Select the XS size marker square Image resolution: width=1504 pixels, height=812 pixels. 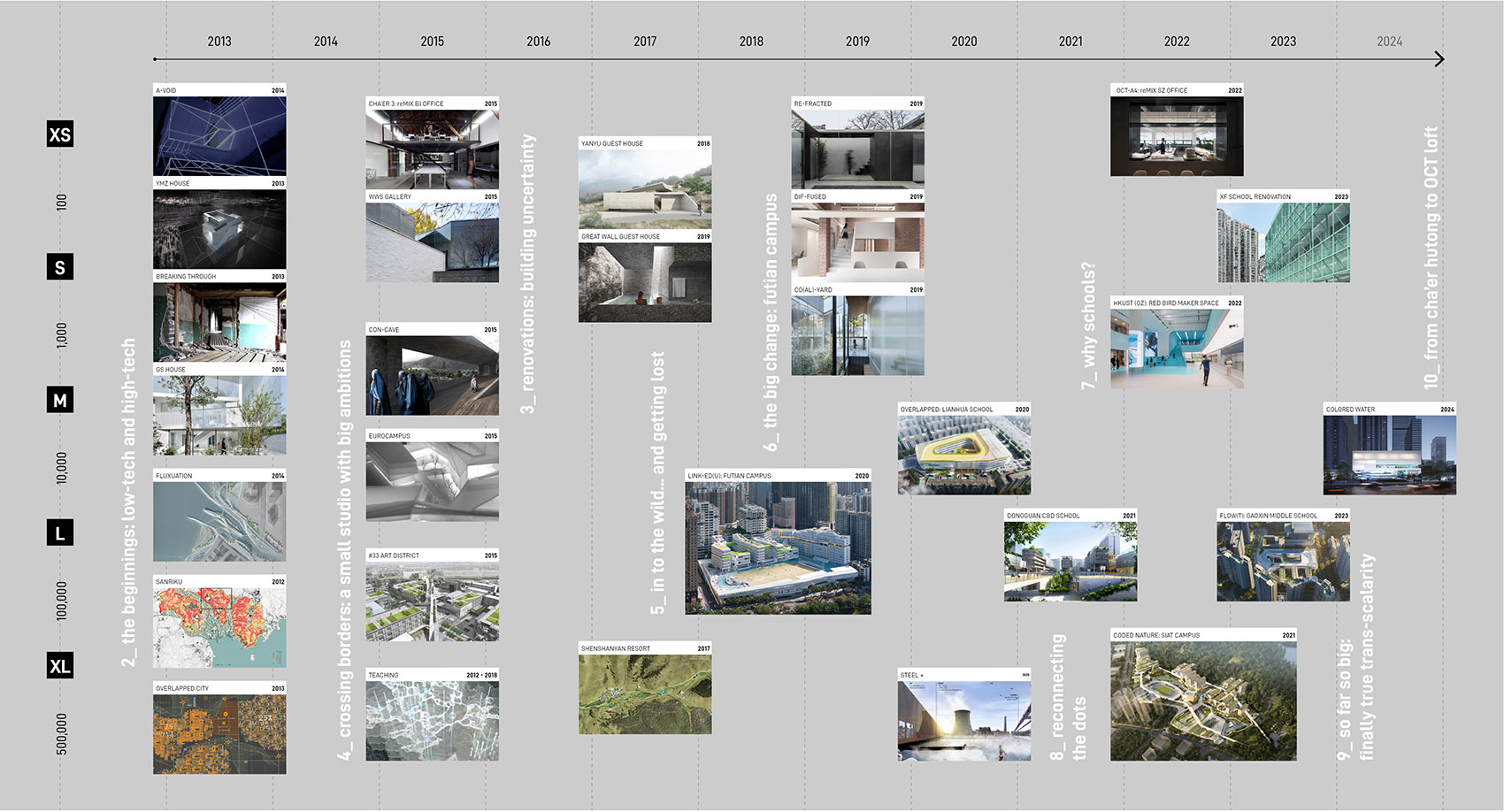coord(59,134)
